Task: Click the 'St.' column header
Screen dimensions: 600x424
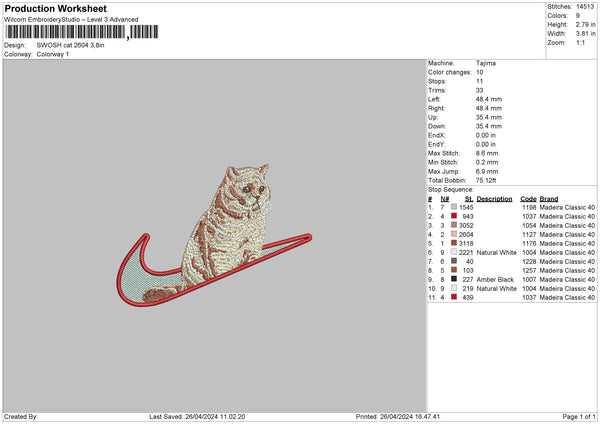Action: [x=469, y=199]
